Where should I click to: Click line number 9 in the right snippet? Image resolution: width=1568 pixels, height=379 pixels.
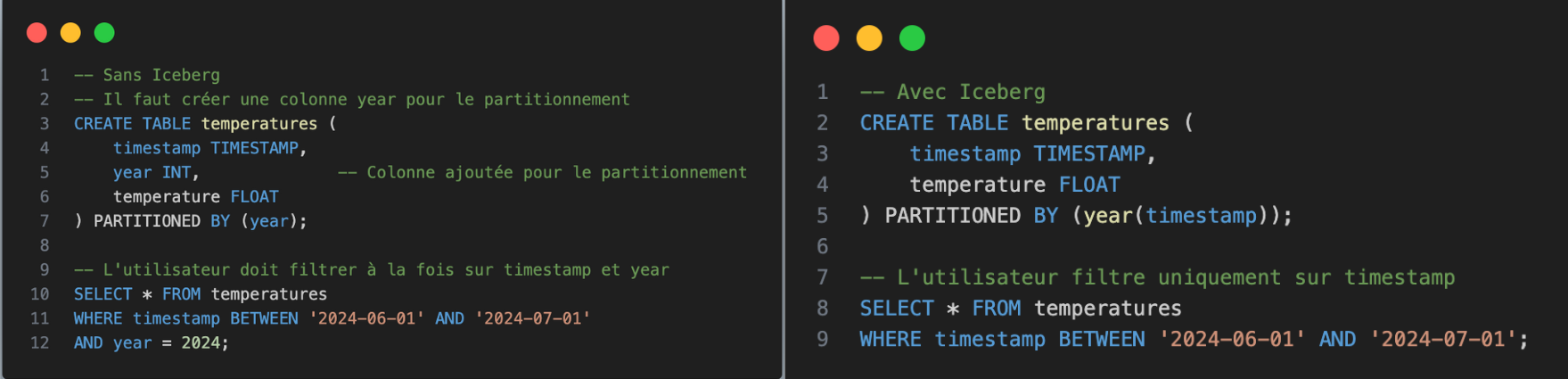click(822, 339)
